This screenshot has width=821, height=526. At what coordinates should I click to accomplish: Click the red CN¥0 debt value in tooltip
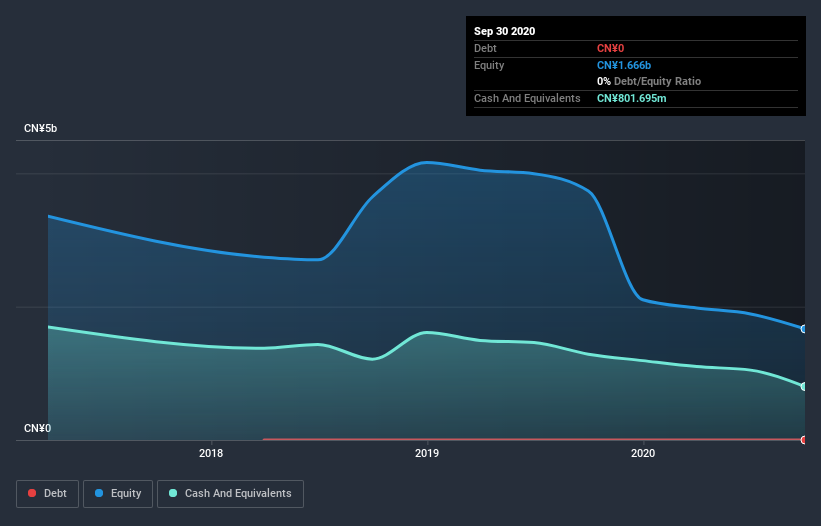pyautogui.click(x=611, y=48)
